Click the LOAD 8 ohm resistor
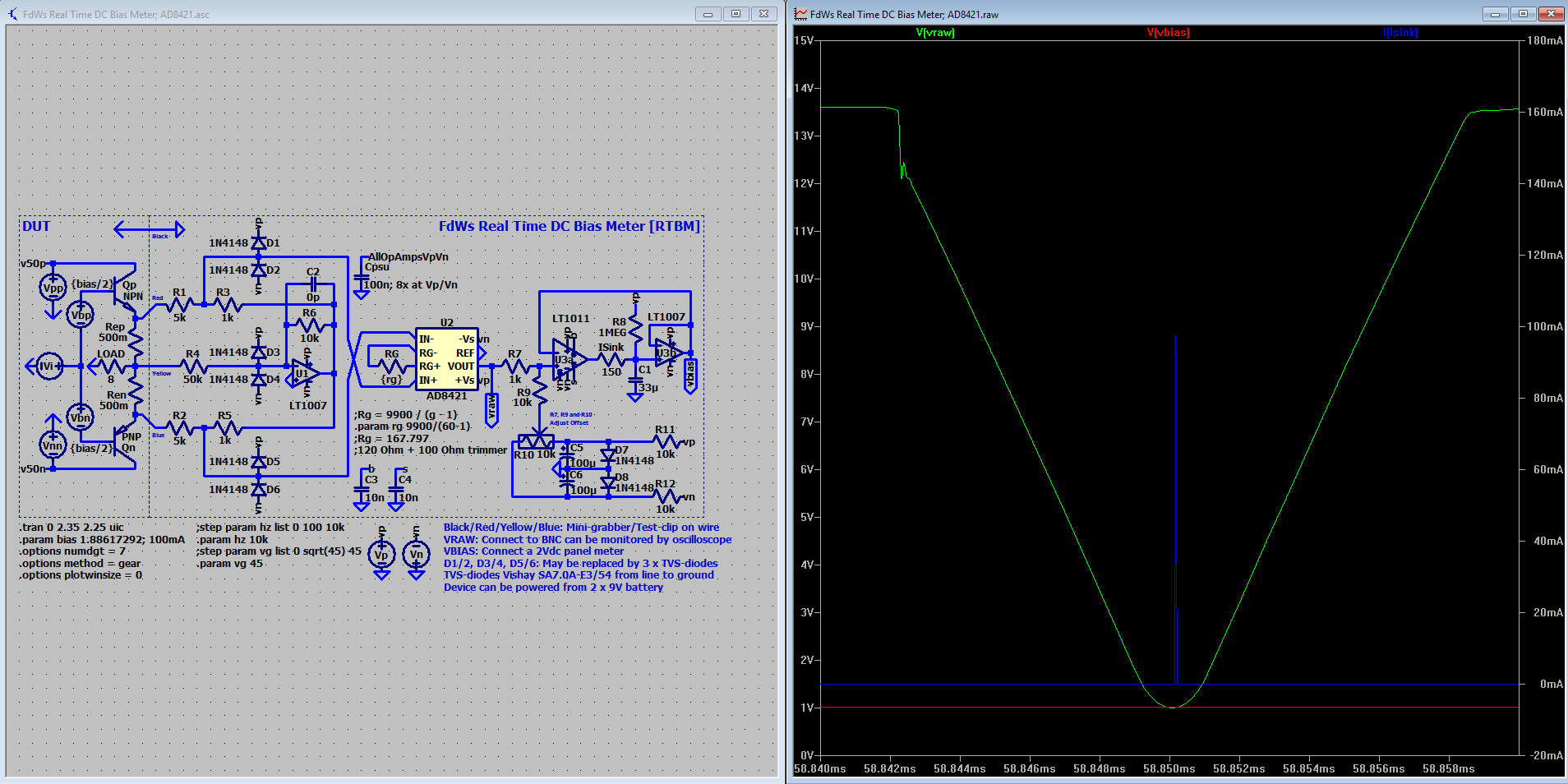 [x=111, y=367]
